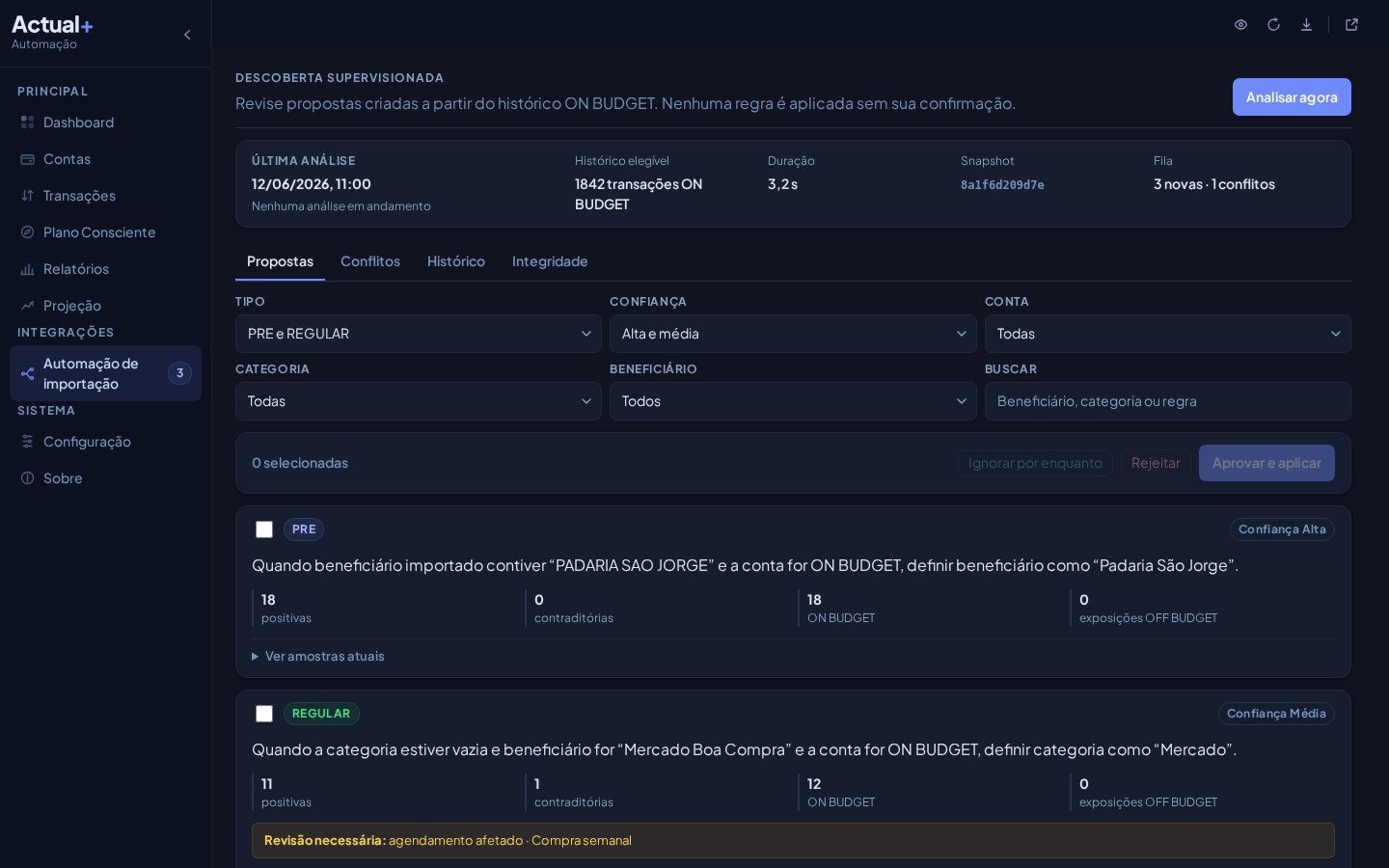Click the Transações arrows icon
This screenshot has width=1389, height=868.
click(28, 196)
